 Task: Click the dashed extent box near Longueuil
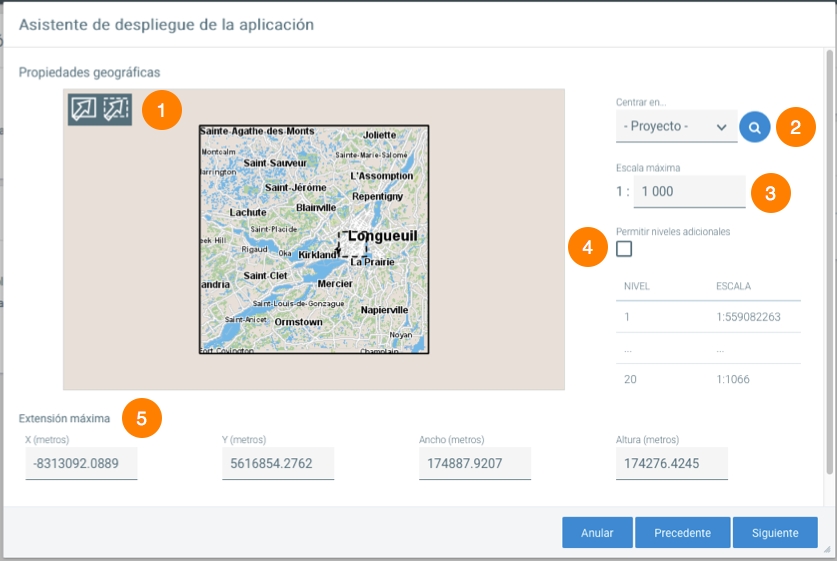pyautogui.click(x=353, y=244)
